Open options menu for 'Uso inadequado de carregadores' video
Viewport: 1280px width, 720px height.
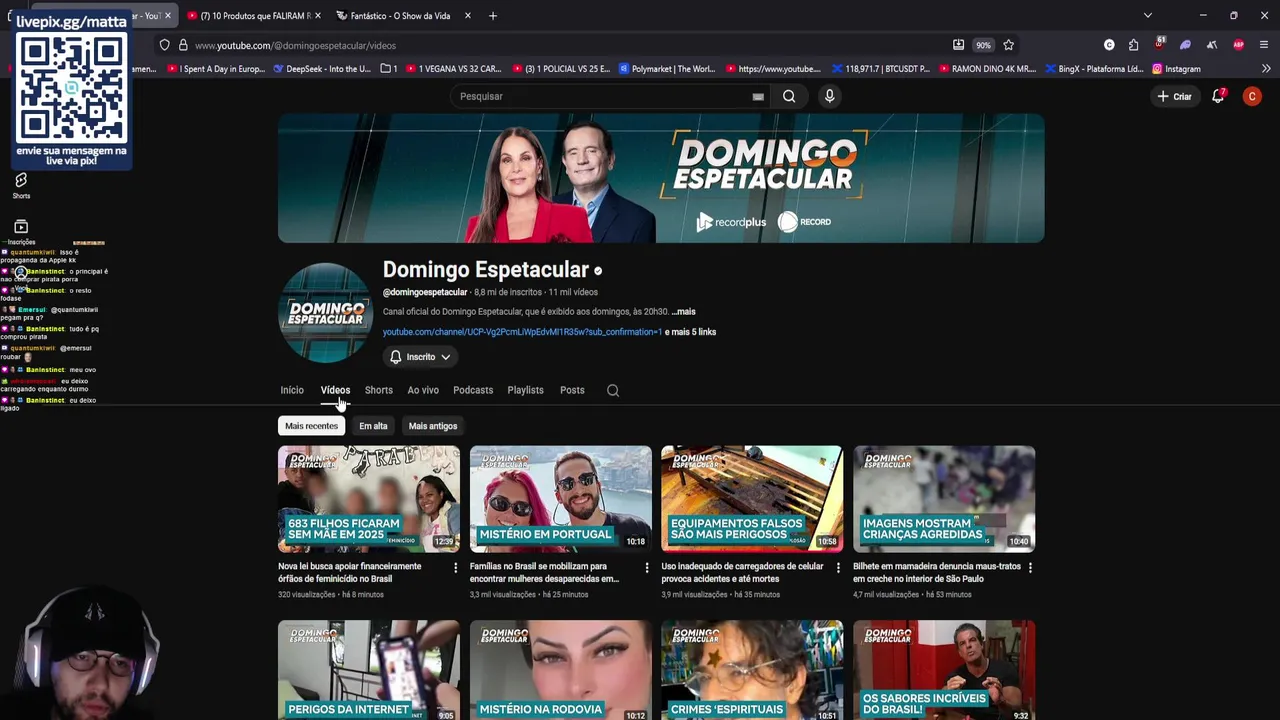point(838,568)
